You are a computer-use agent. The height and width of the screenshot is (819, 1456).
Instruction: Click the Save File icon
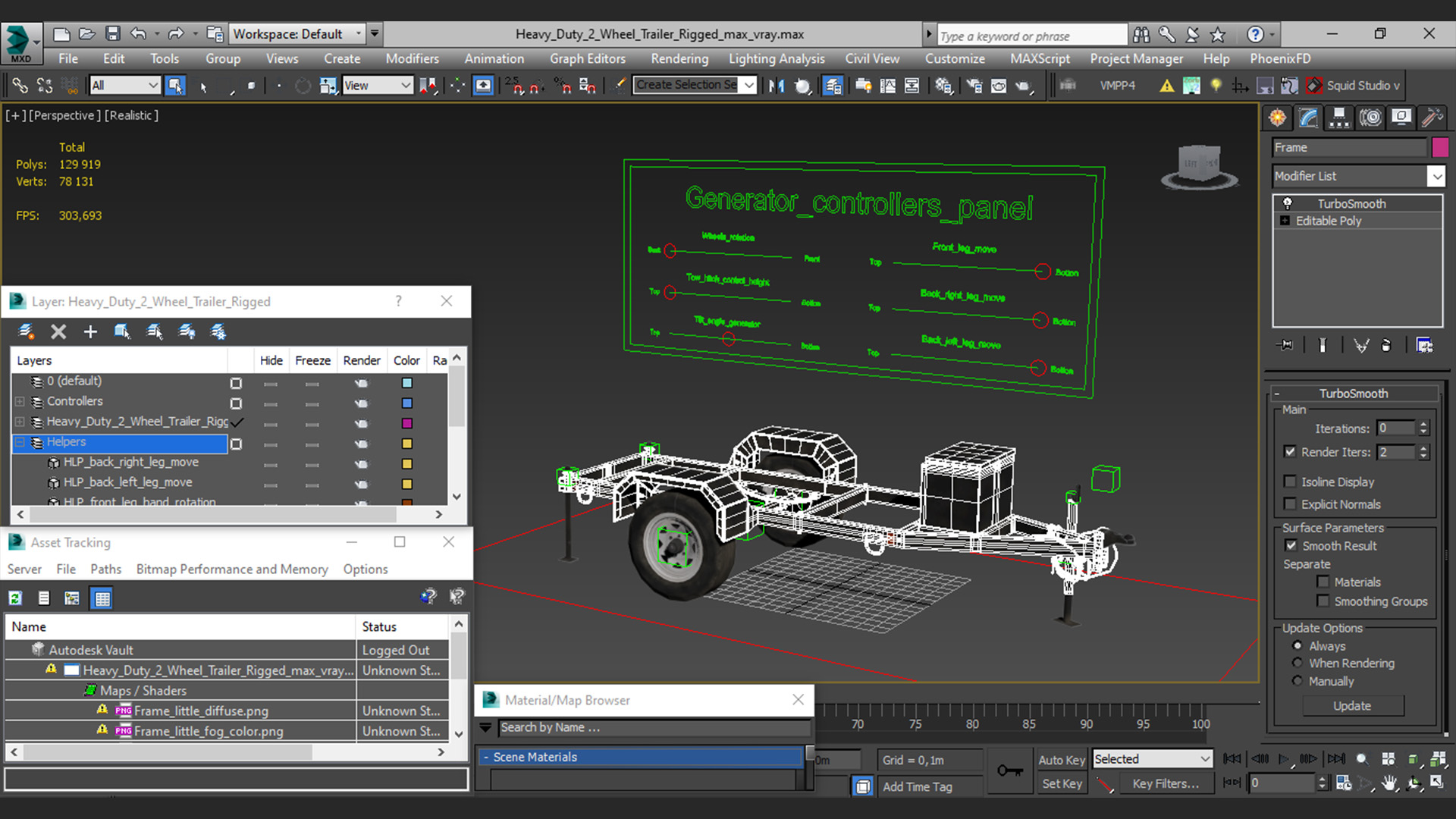[x=113, y=33]
